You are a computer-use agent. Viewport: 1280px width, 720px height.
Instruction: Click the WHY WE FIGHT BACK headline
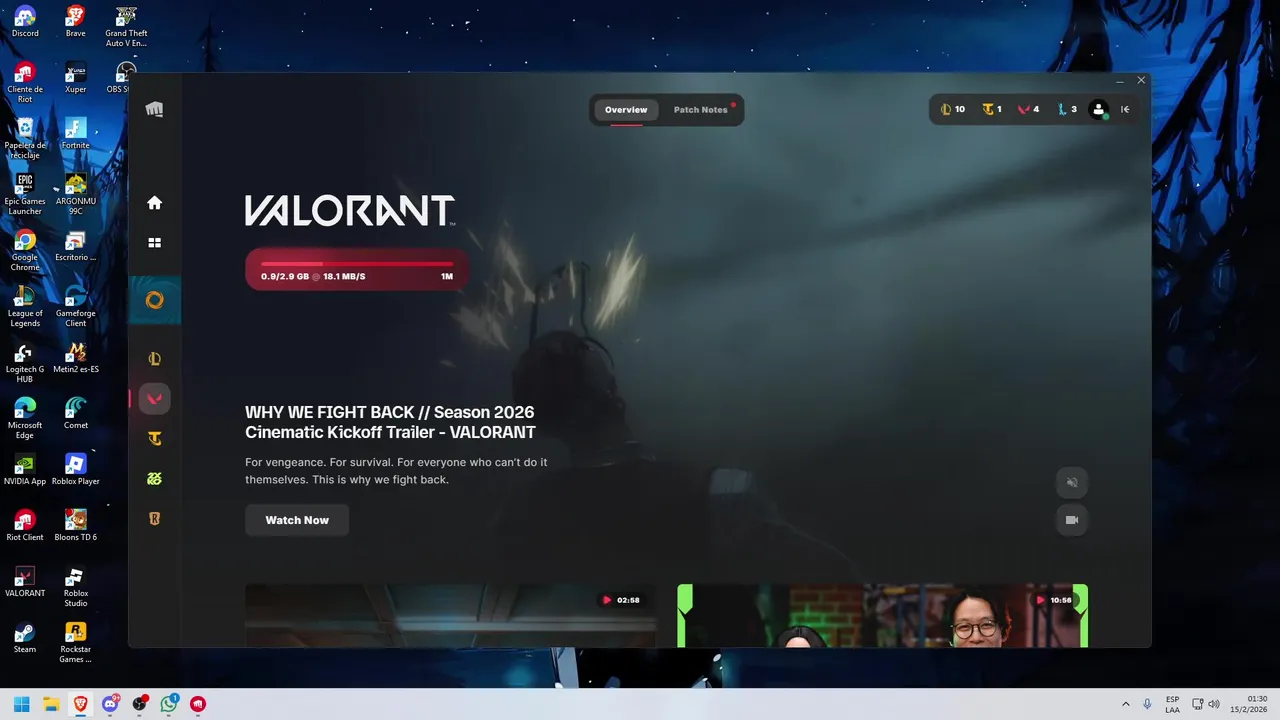(390, 422)
